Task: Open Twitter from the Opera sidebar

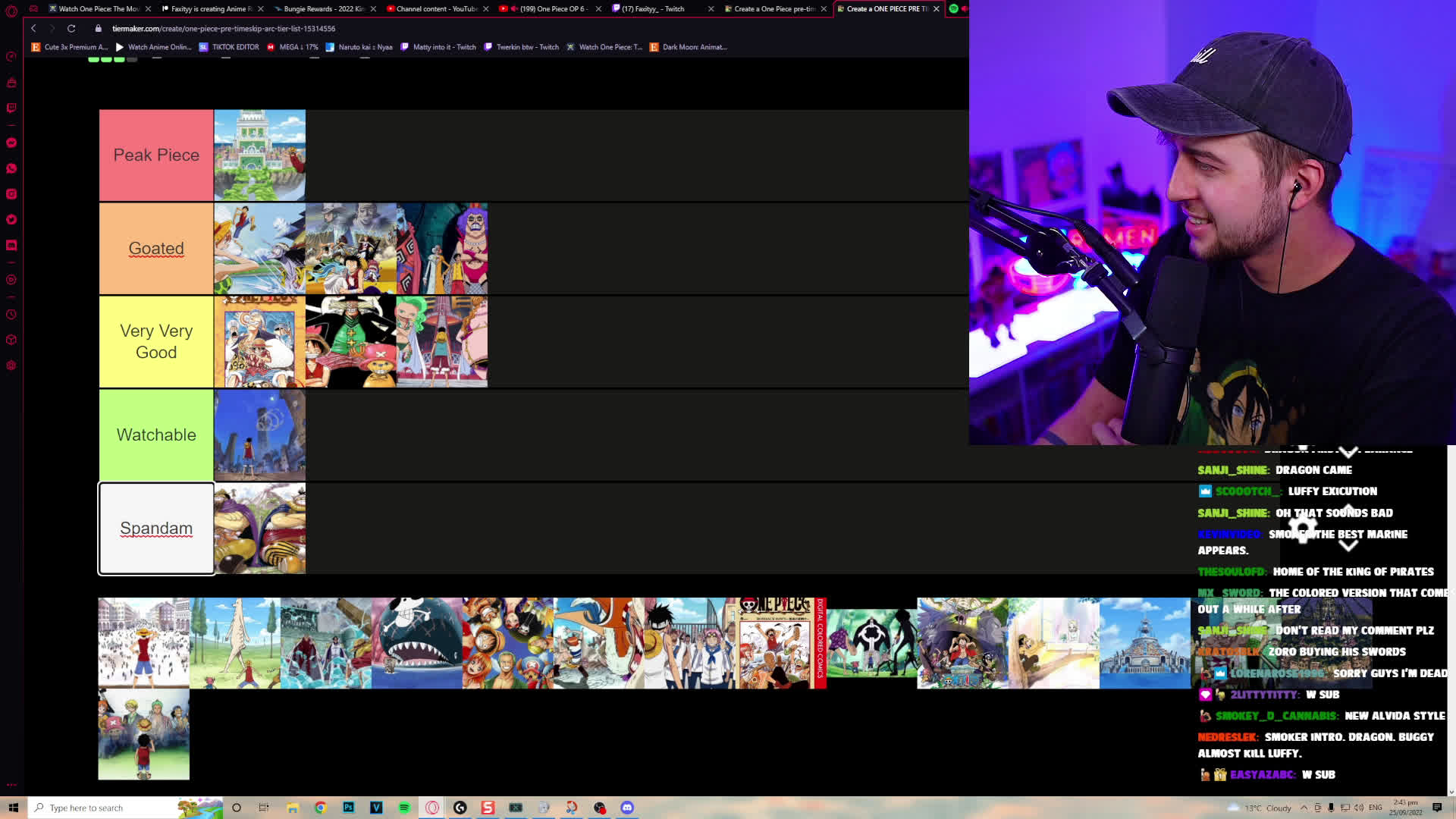Action: pyautogui.click(x=11, y=219)
